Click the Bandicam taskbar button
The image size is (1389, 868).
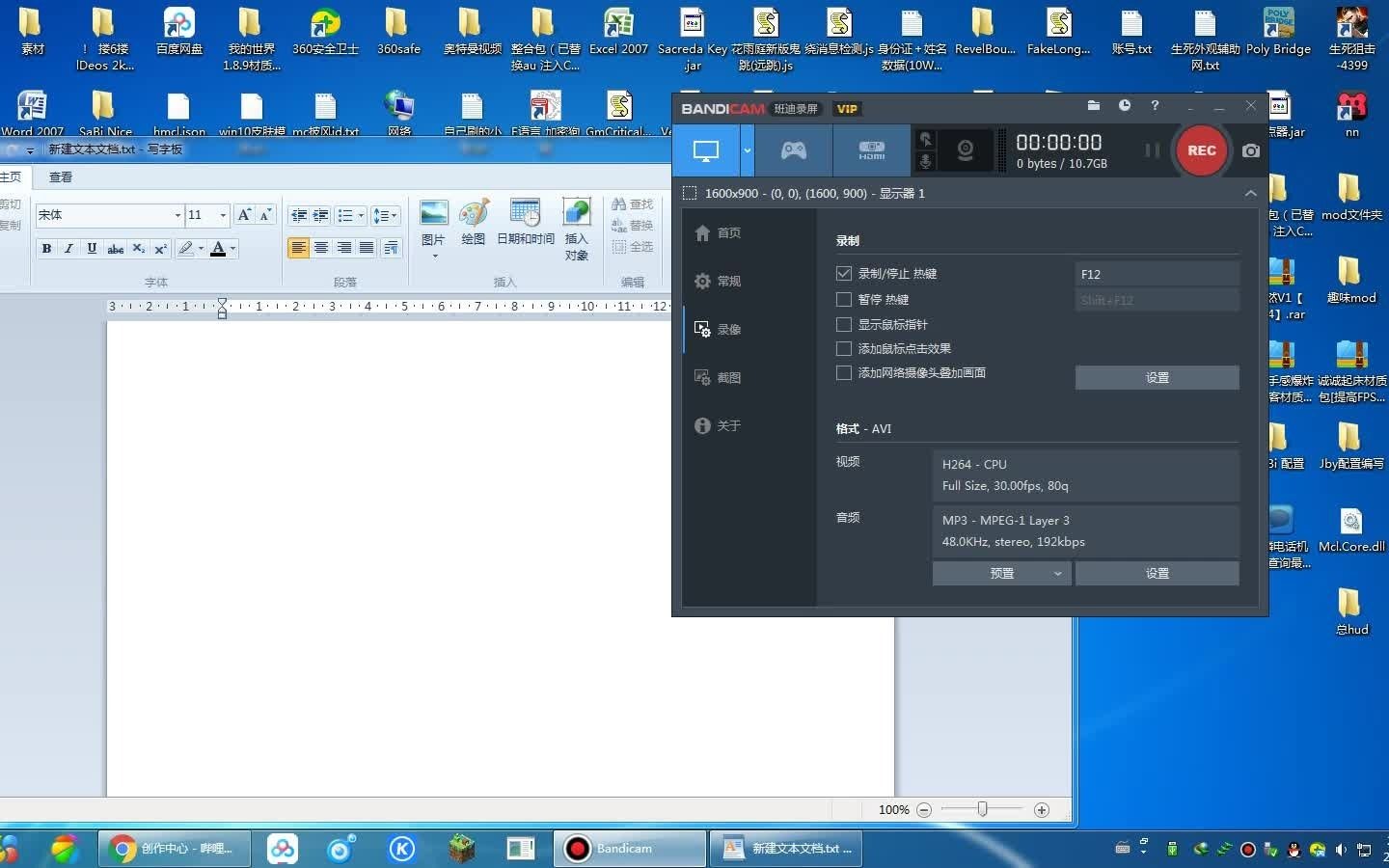631,849
